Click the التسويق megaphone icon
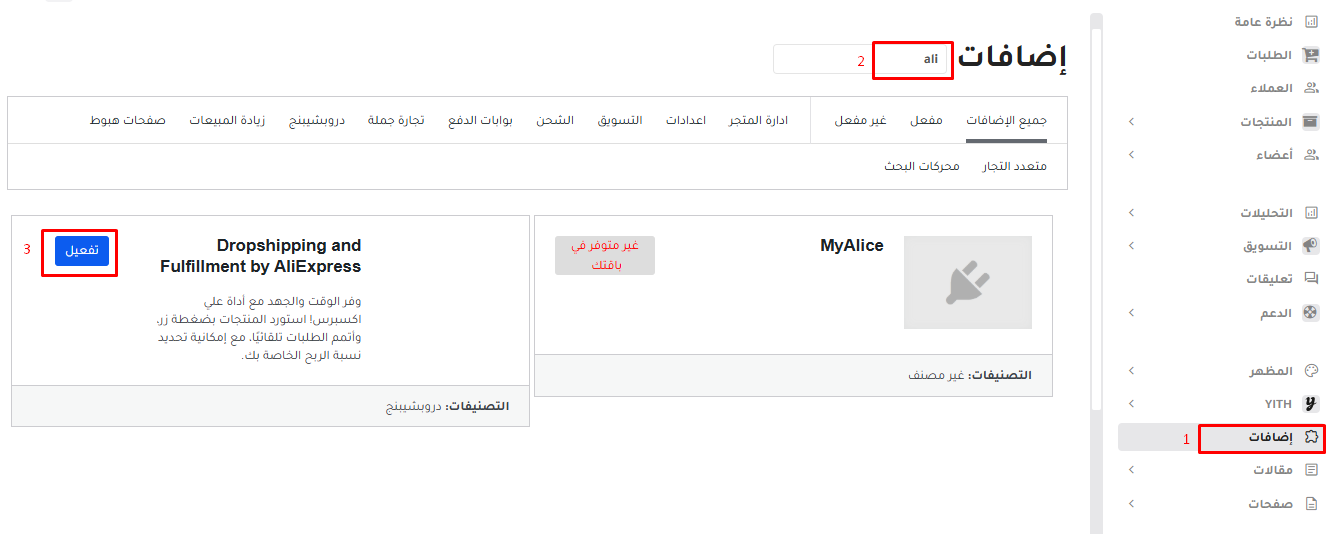1328x534 pixels. click(x=1311, y=245)
